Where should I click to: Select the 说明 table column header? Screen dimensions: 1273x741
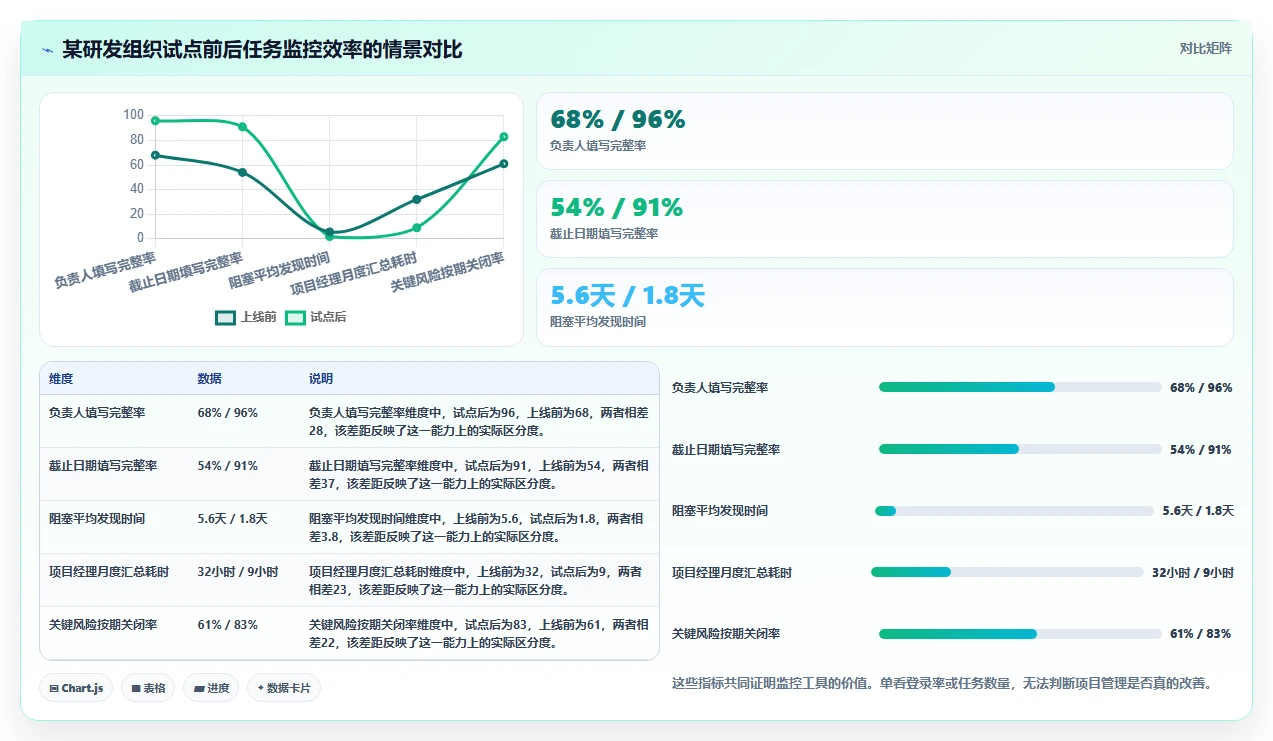(321, 379)
